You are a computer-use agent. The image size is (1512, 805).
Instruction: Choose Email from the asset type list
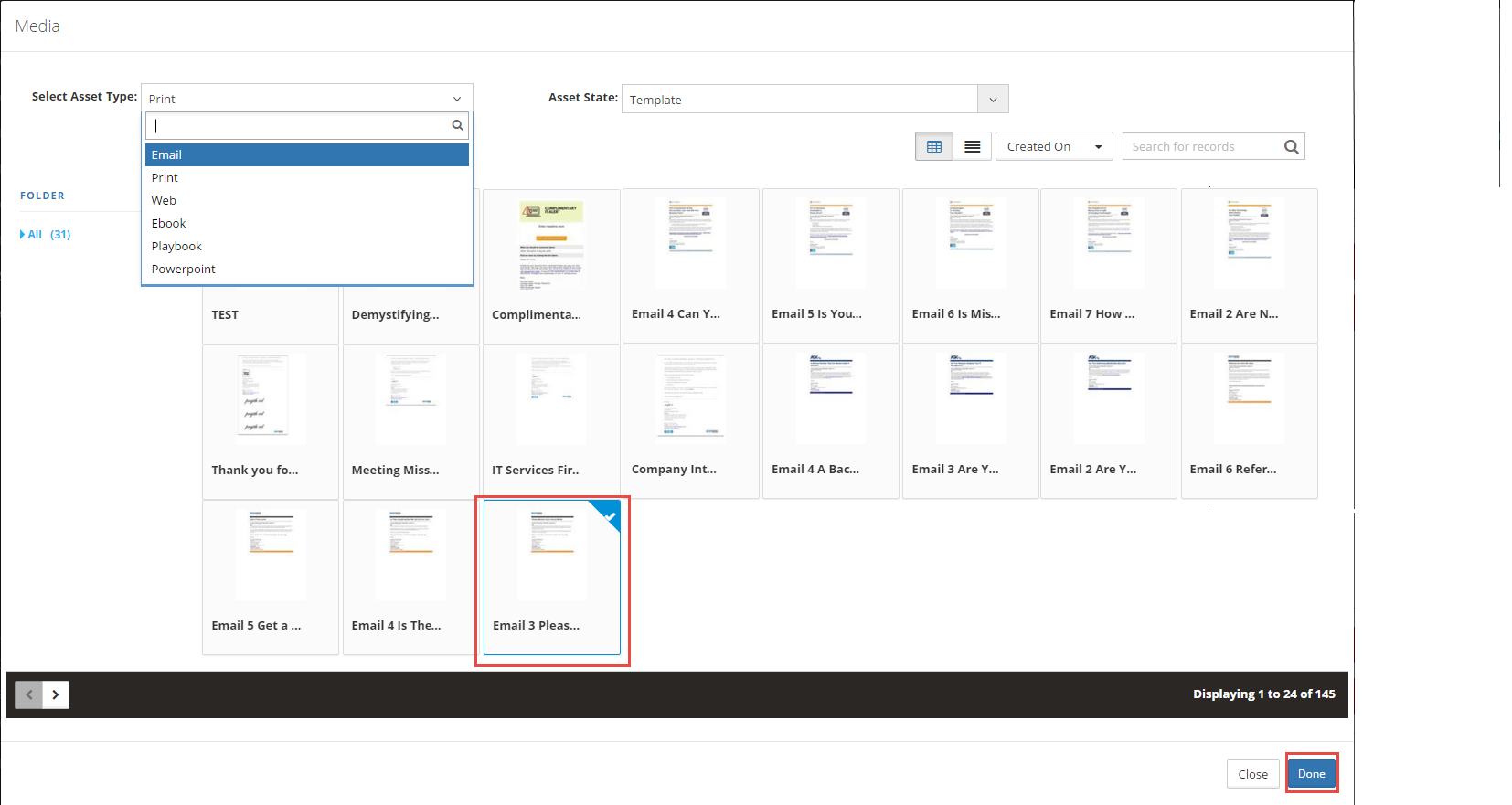coord(167,155)
